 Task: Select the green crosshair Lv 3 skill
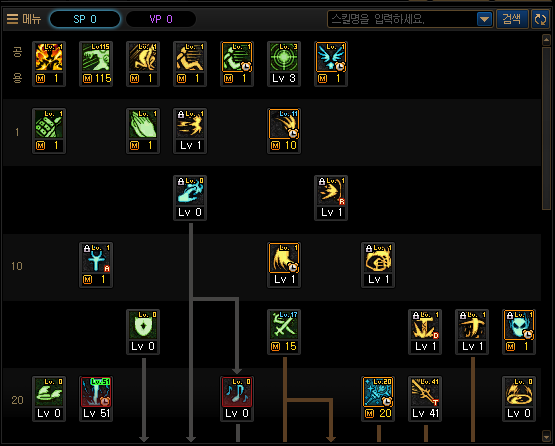point(284,57)
